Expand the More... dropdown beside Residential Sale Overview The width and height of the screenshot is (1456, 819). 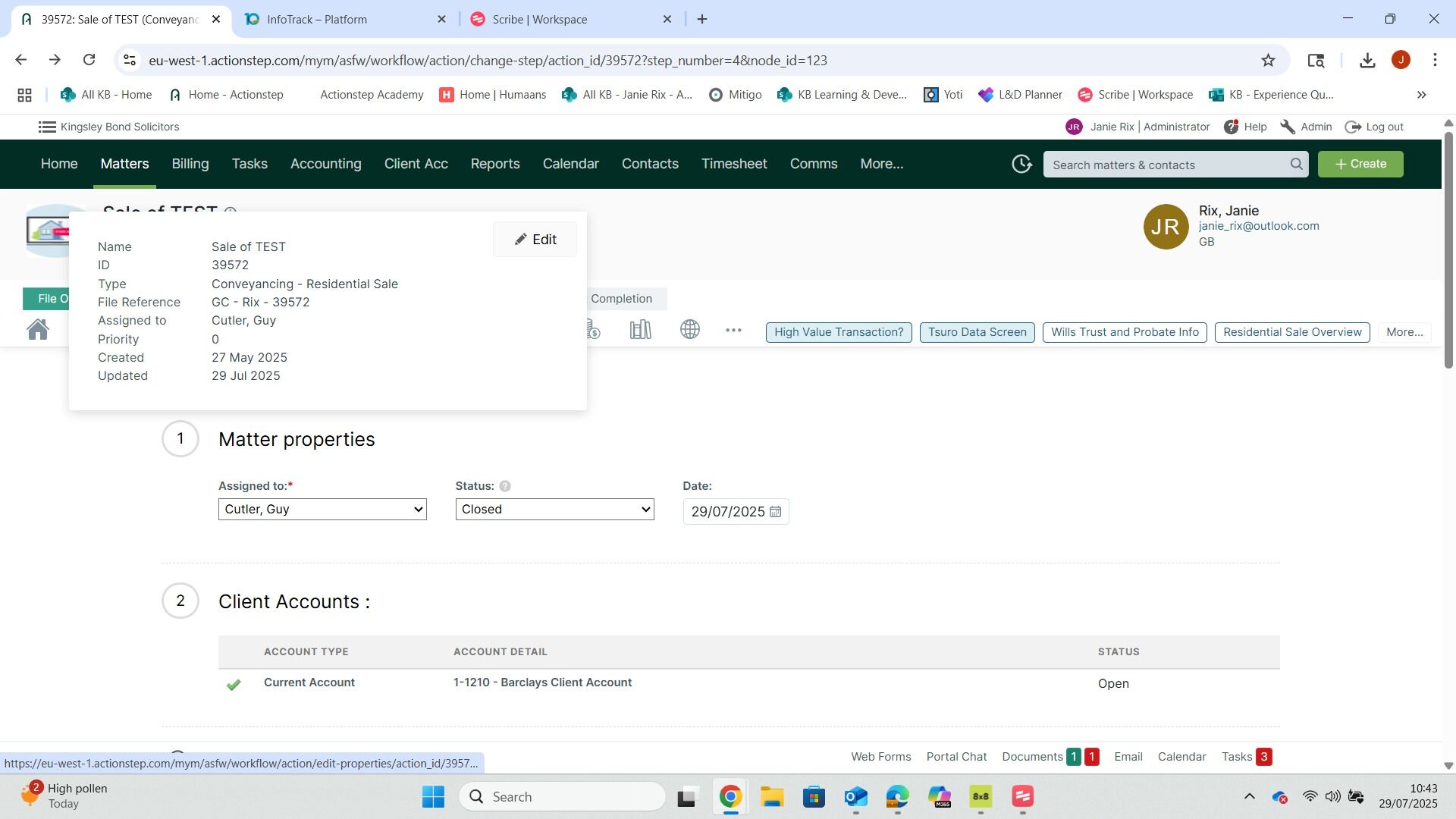(x=1404, y=332)
